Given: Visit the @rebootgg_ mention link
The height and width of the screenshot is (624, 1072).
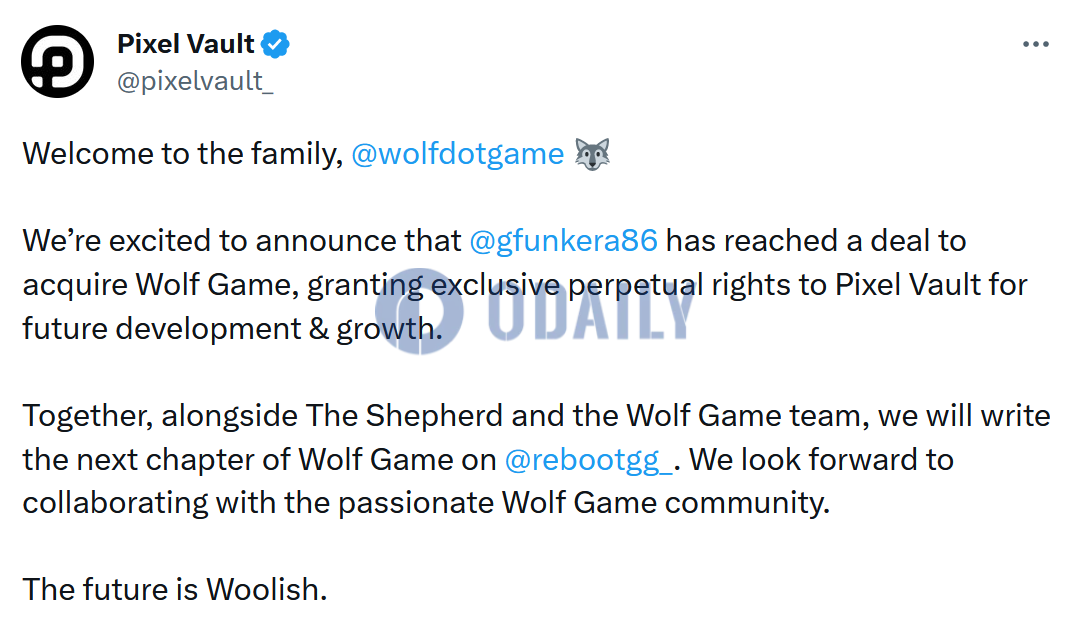Looking at the screenshot, I should 589,461.
